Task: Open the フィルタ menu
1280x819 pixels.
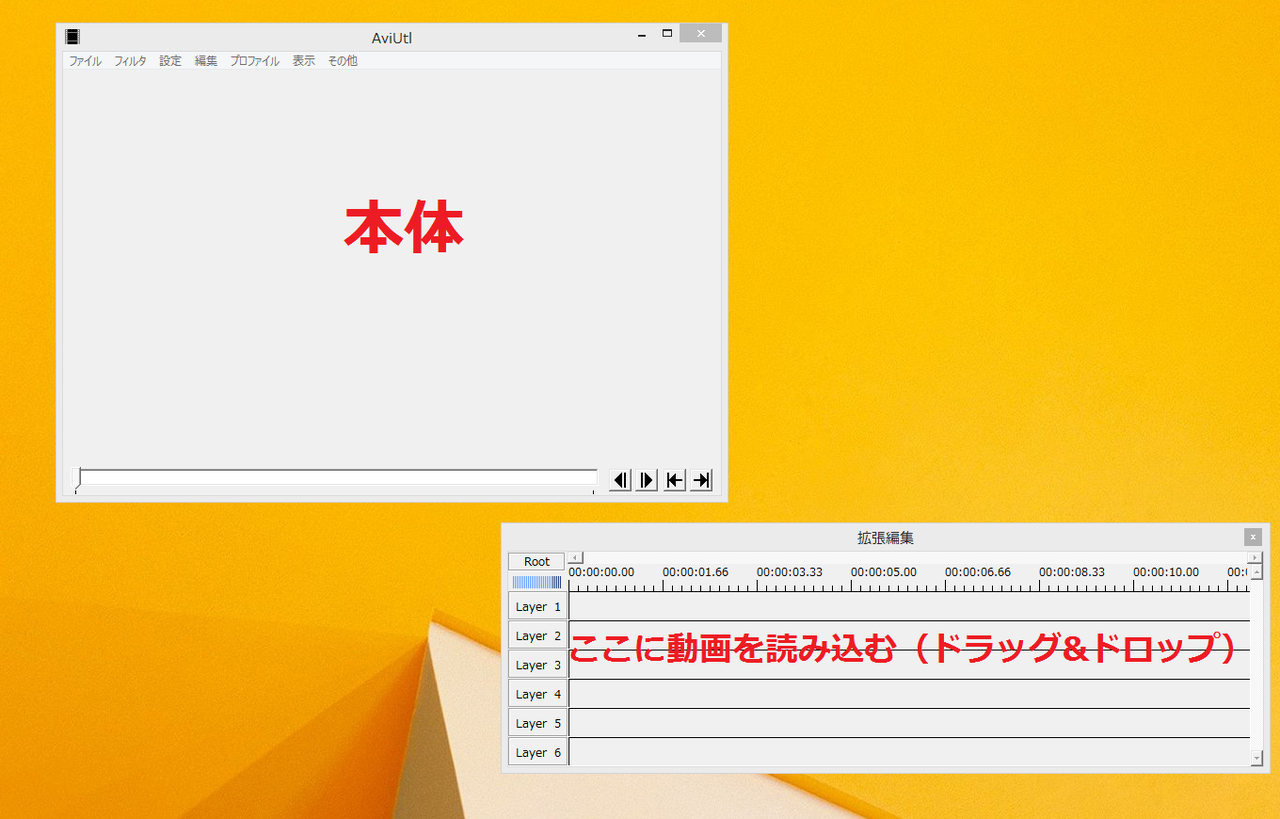Action: 130,61
